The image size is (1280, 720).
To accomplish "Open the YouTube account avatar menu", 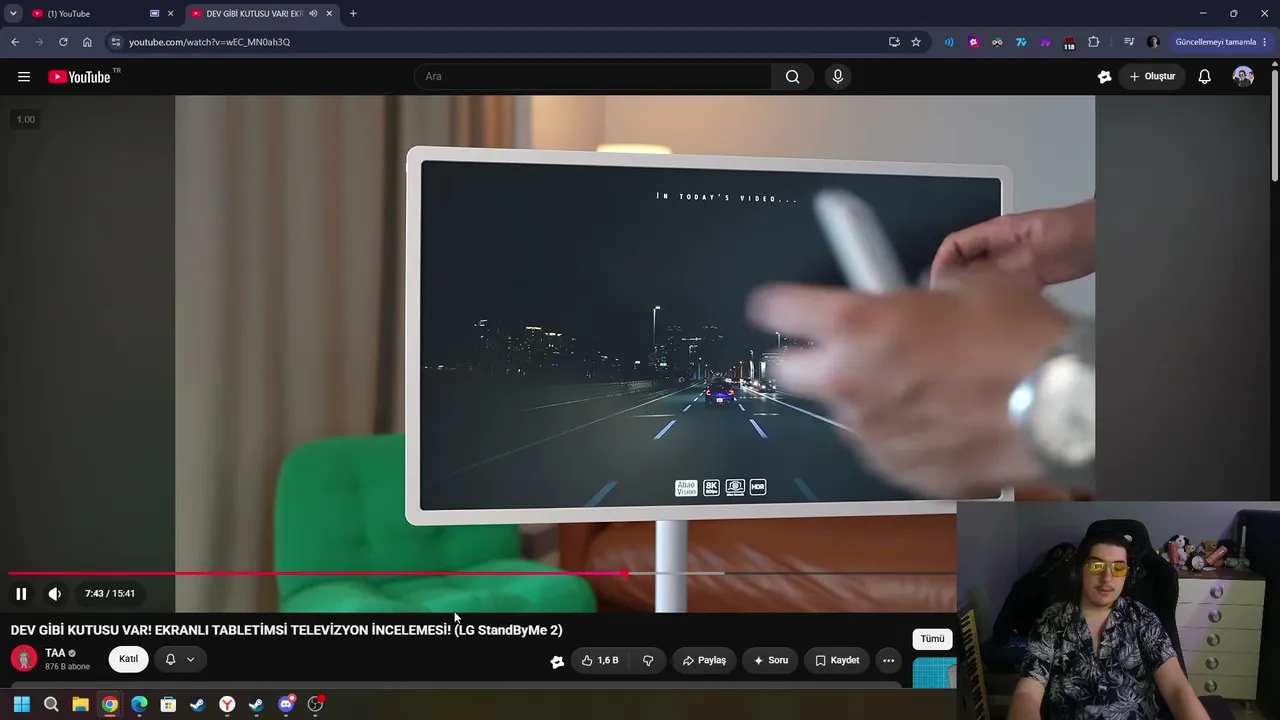I will click(1243, 77).
